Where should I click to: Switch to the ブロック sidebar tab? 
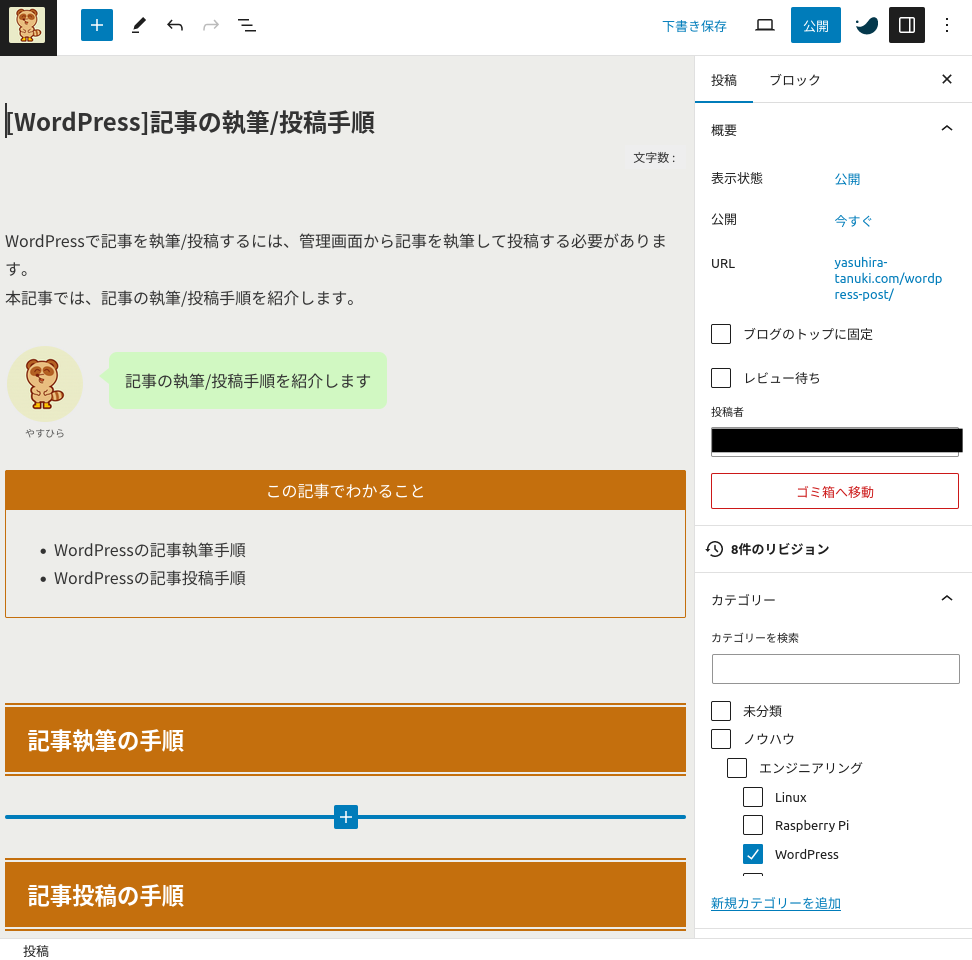[x=794, y=80]
